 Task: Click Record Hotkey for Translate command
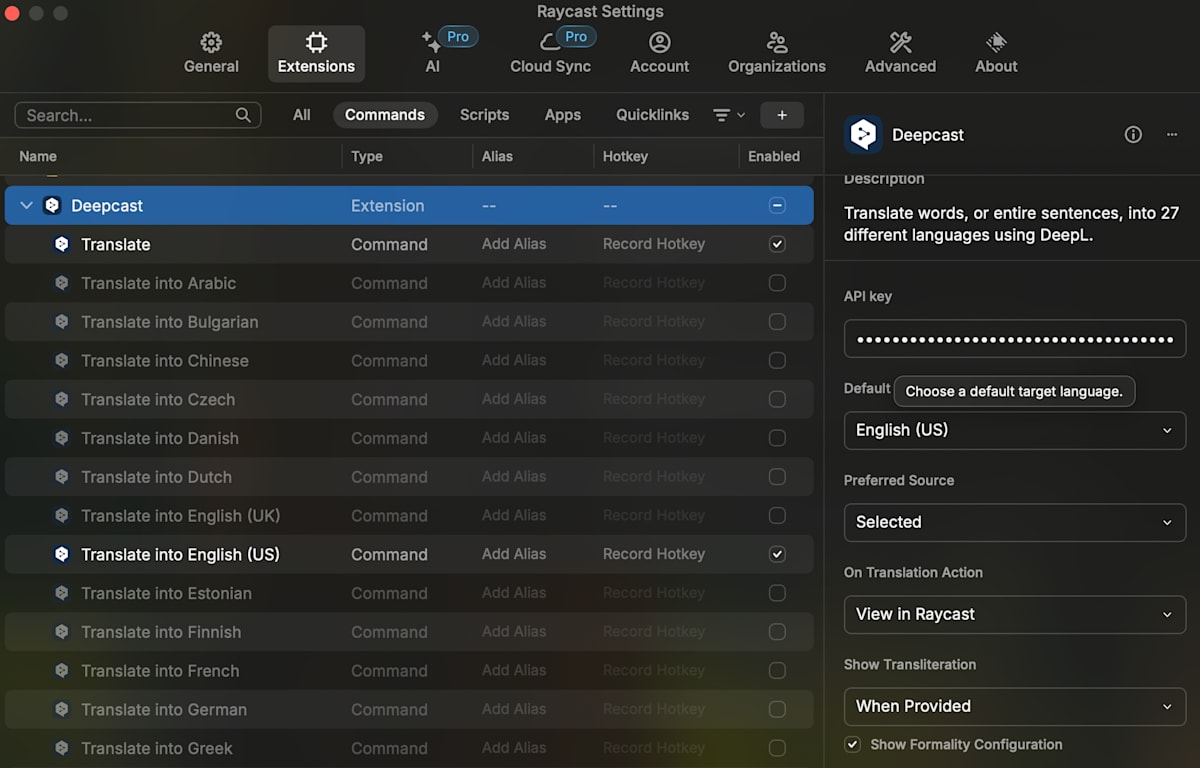(x=654, y=244)
